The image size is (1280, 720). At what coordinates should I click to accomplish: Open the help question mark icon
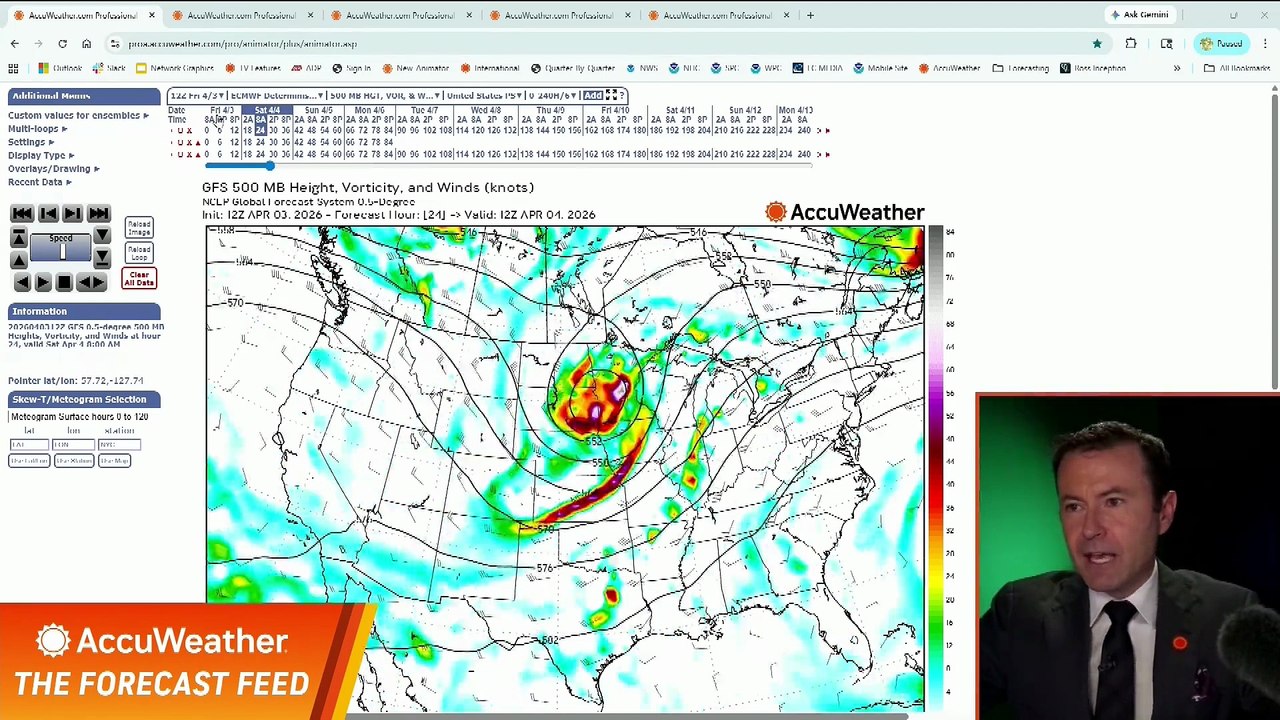[622, 95]
